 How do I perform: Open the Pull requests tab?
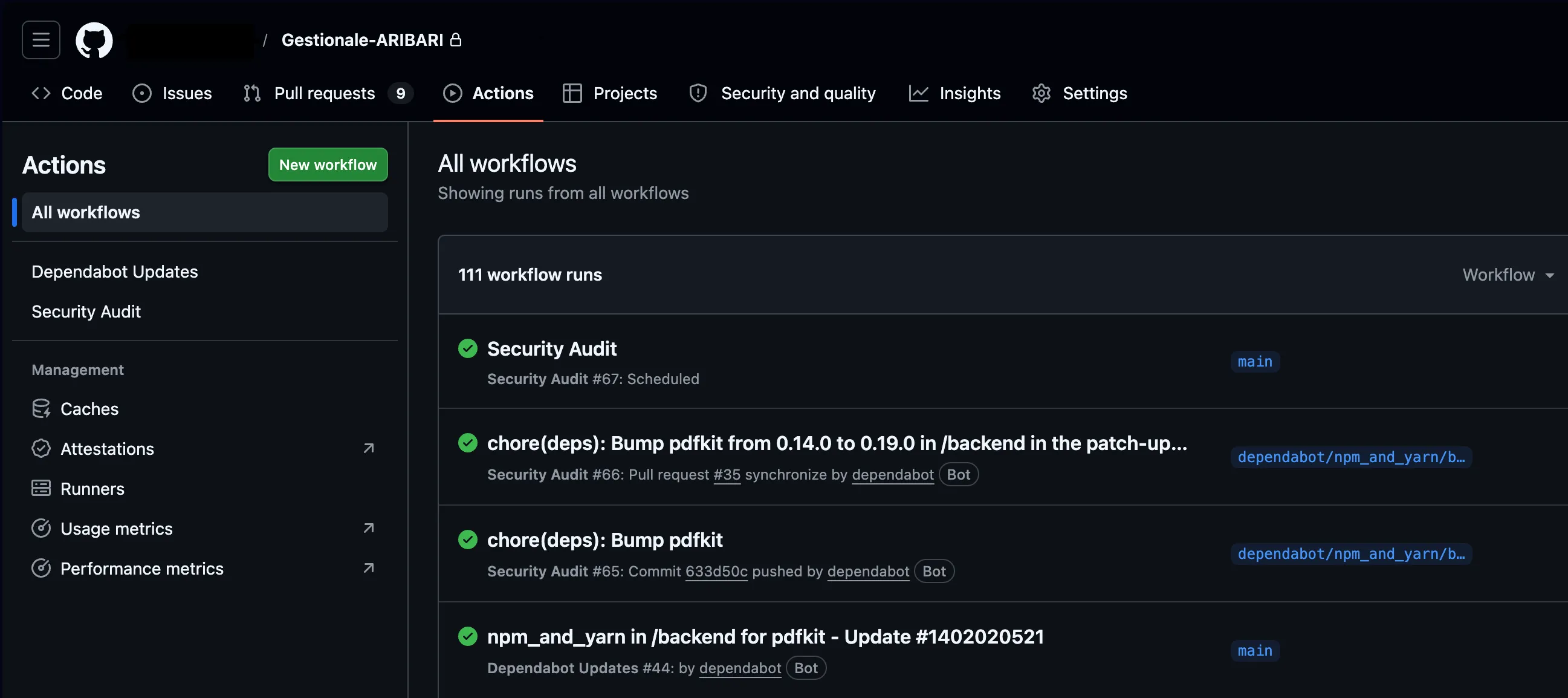point(328,93)
